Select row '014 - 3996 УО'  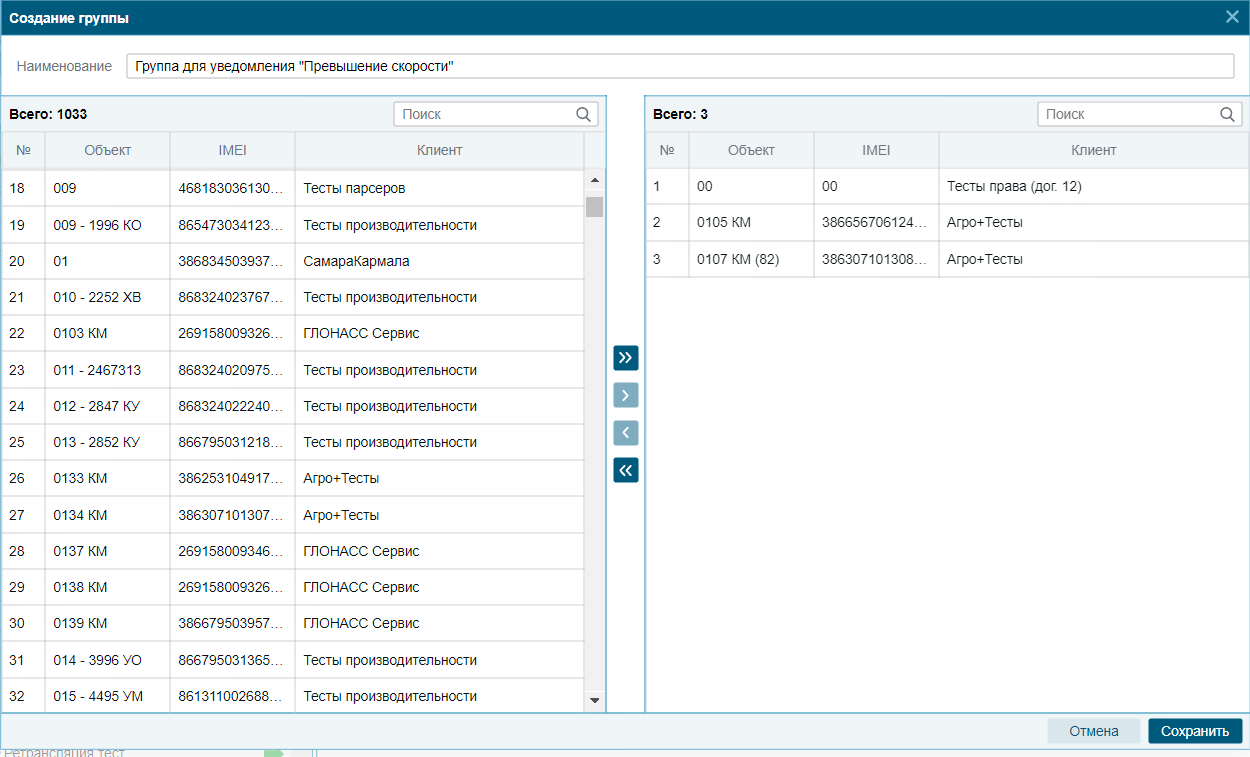click(x=293, y=660)
